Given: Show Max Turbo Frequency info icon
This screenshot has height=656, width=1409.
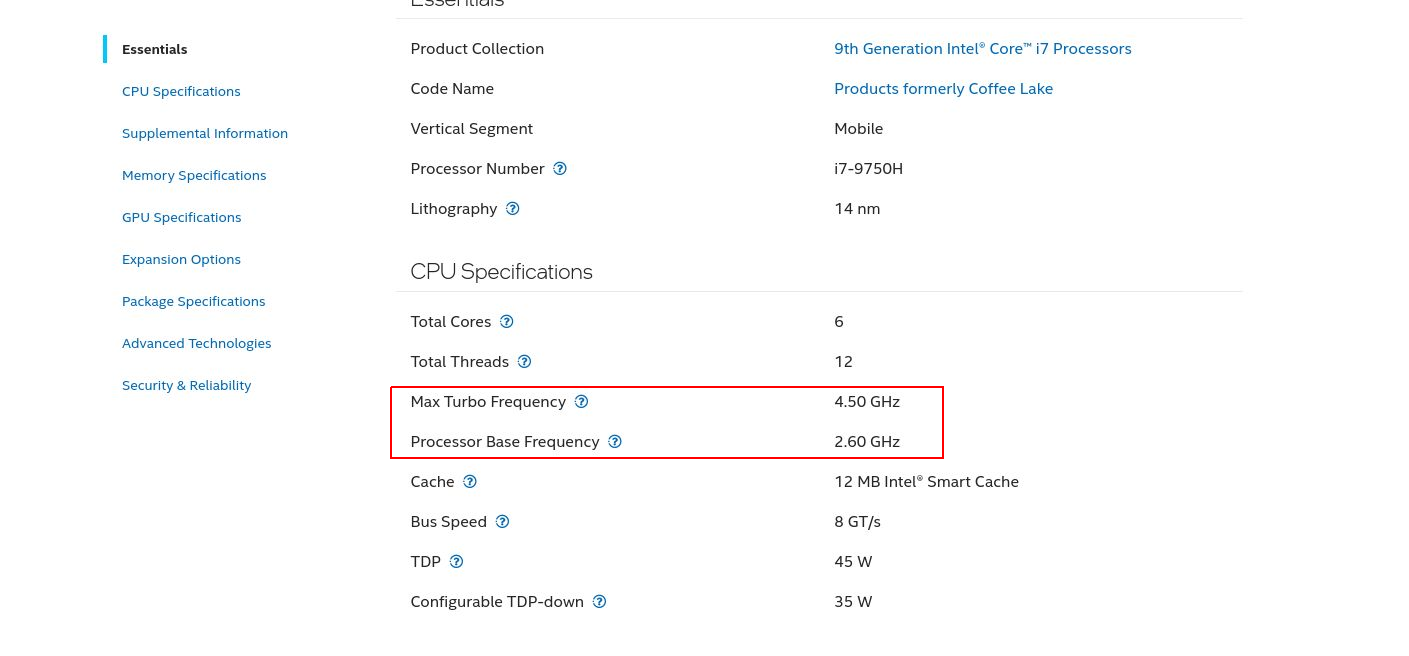Looking at the screenshot, I should pyautogui.click(x=582, y=402).
